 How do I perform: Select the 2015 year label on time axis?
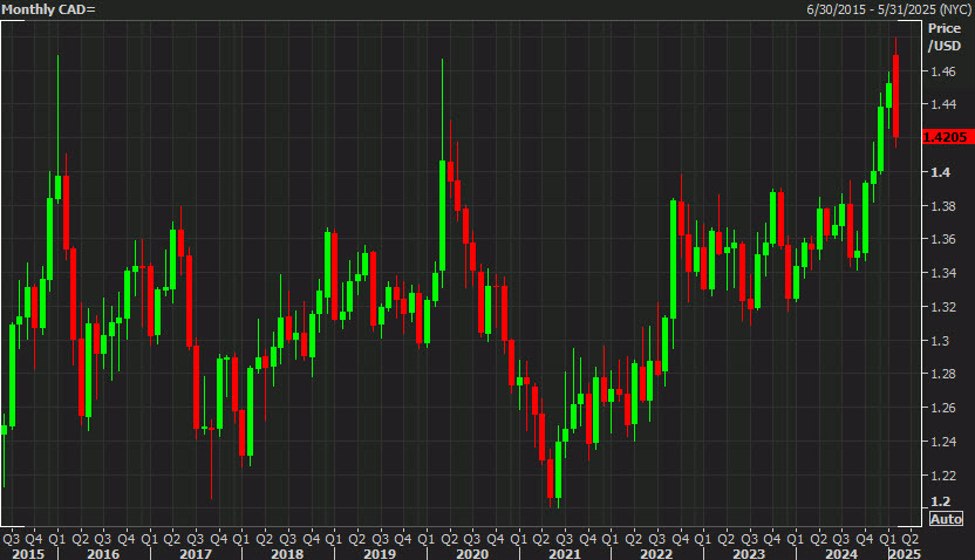pyautogui.click(x=28, y=552)
